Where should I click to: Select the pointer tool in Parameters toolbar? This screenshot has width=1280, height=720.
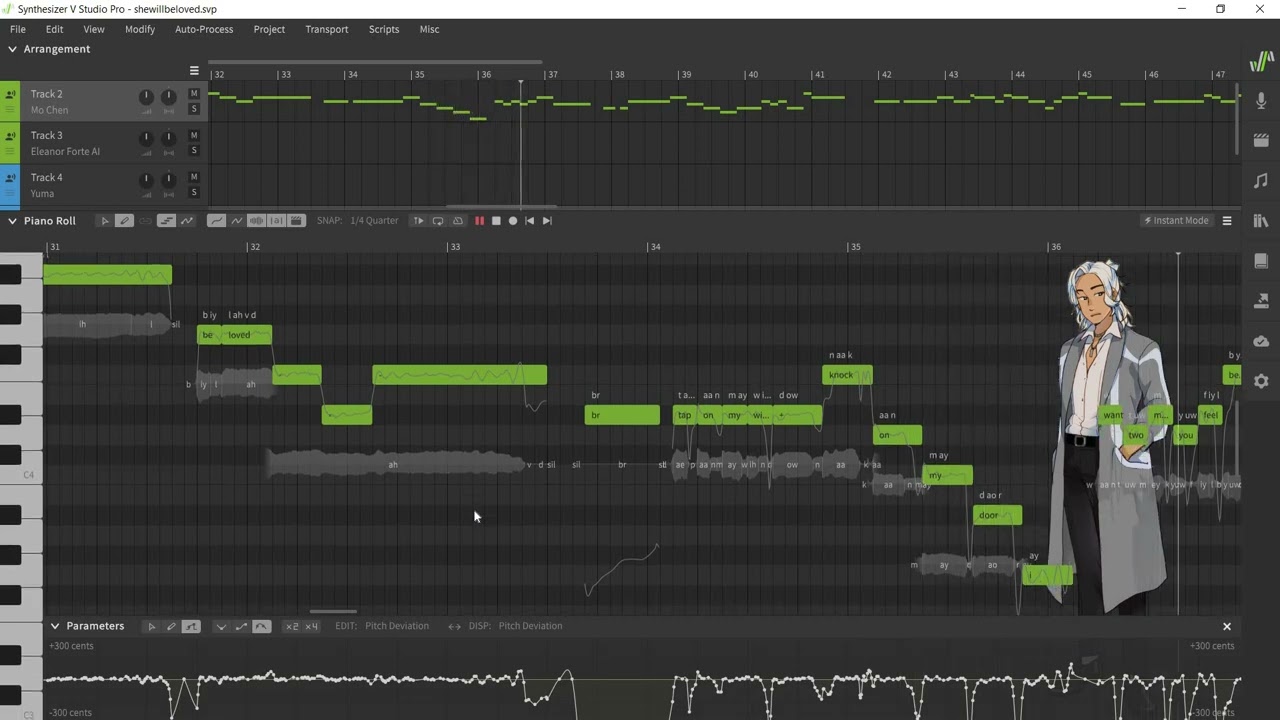(x=152, y=626)
